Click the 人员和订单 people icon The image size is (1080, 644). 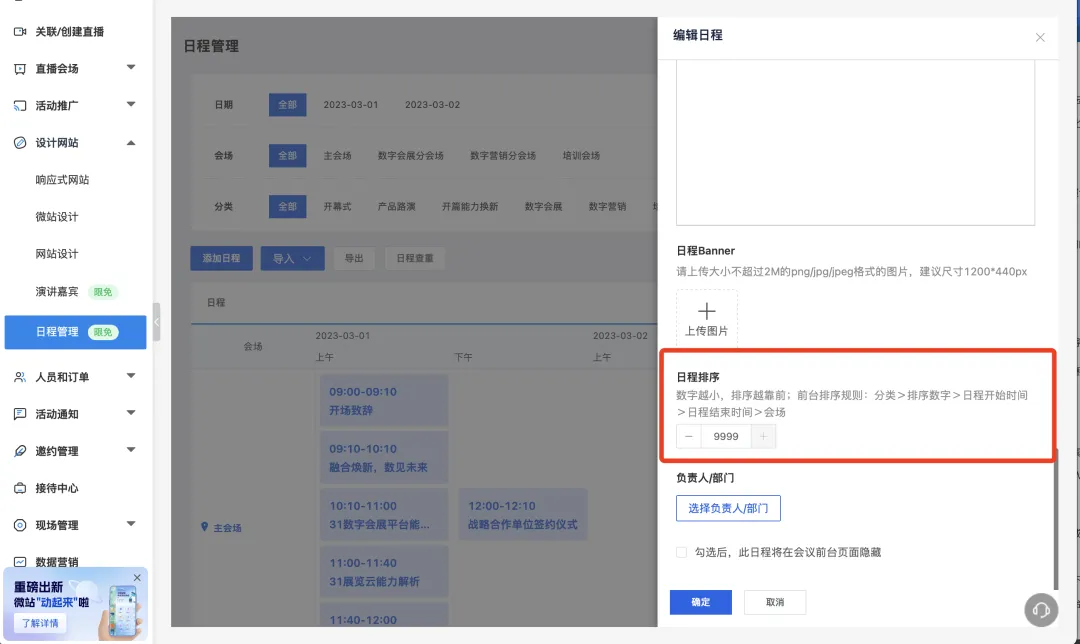tap(19, 377)
